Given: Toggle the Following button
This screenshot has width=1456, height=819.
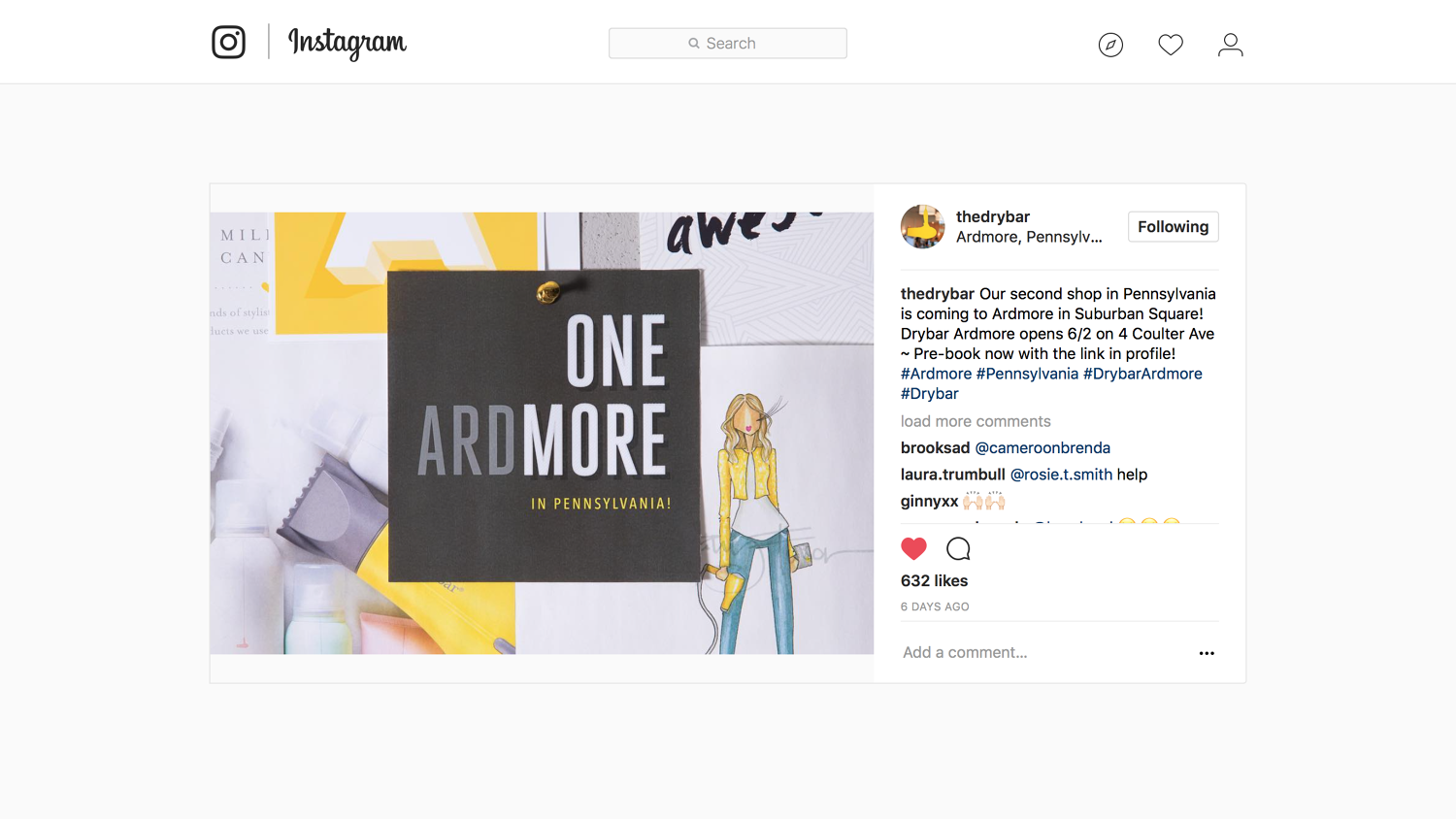Looking at the screenshot, I should tap(1173, 226).
